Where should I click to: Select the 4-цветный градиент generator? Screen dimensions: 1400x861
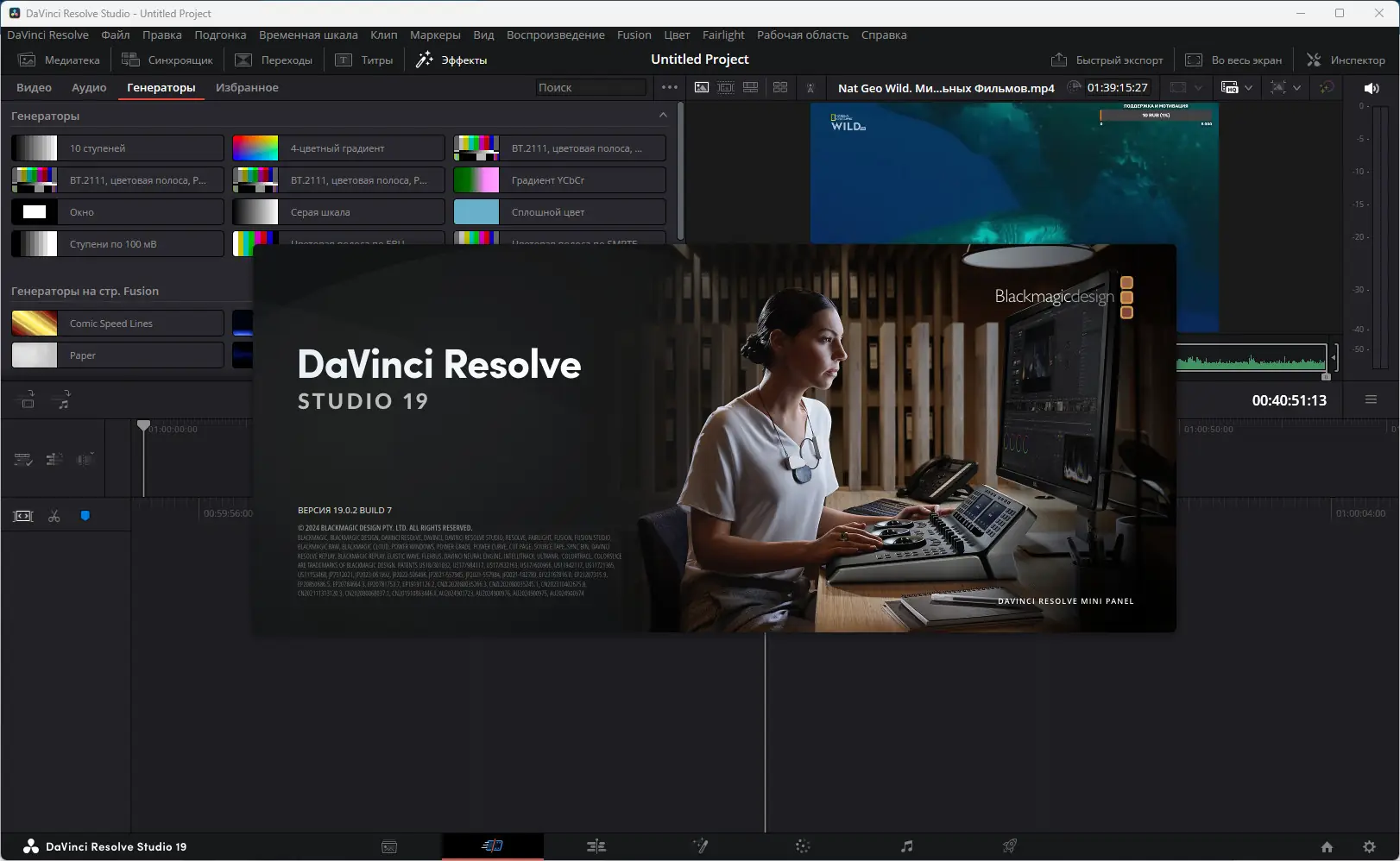tap(338, 148)
